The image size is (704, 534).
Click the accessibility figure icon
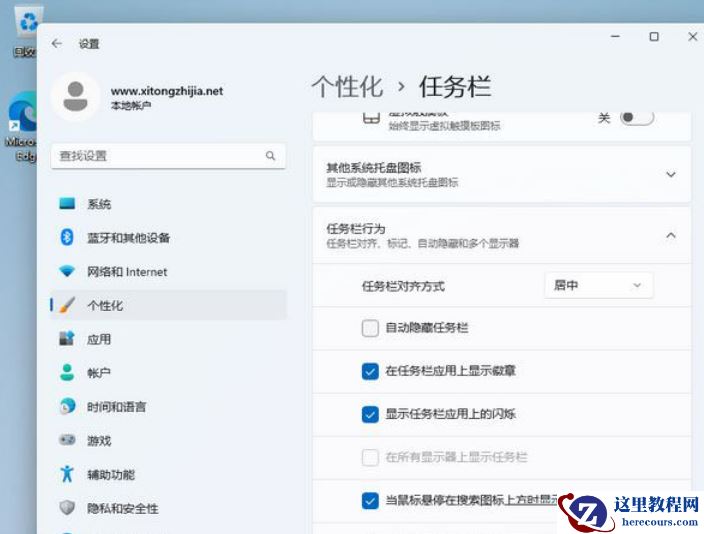67,474
